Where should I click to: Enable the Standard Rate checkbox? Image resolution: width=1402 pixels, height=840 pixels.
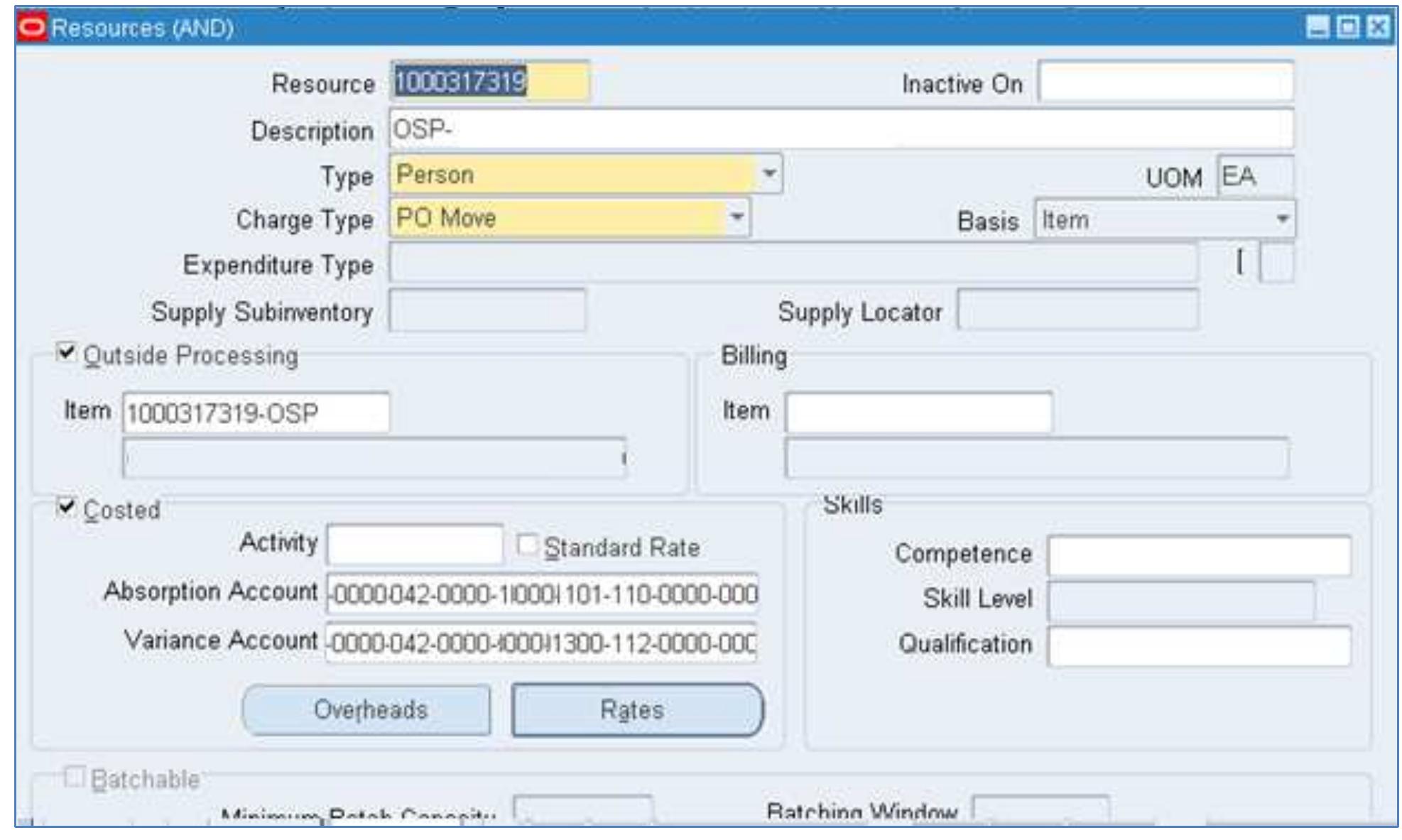pos(527,545)
